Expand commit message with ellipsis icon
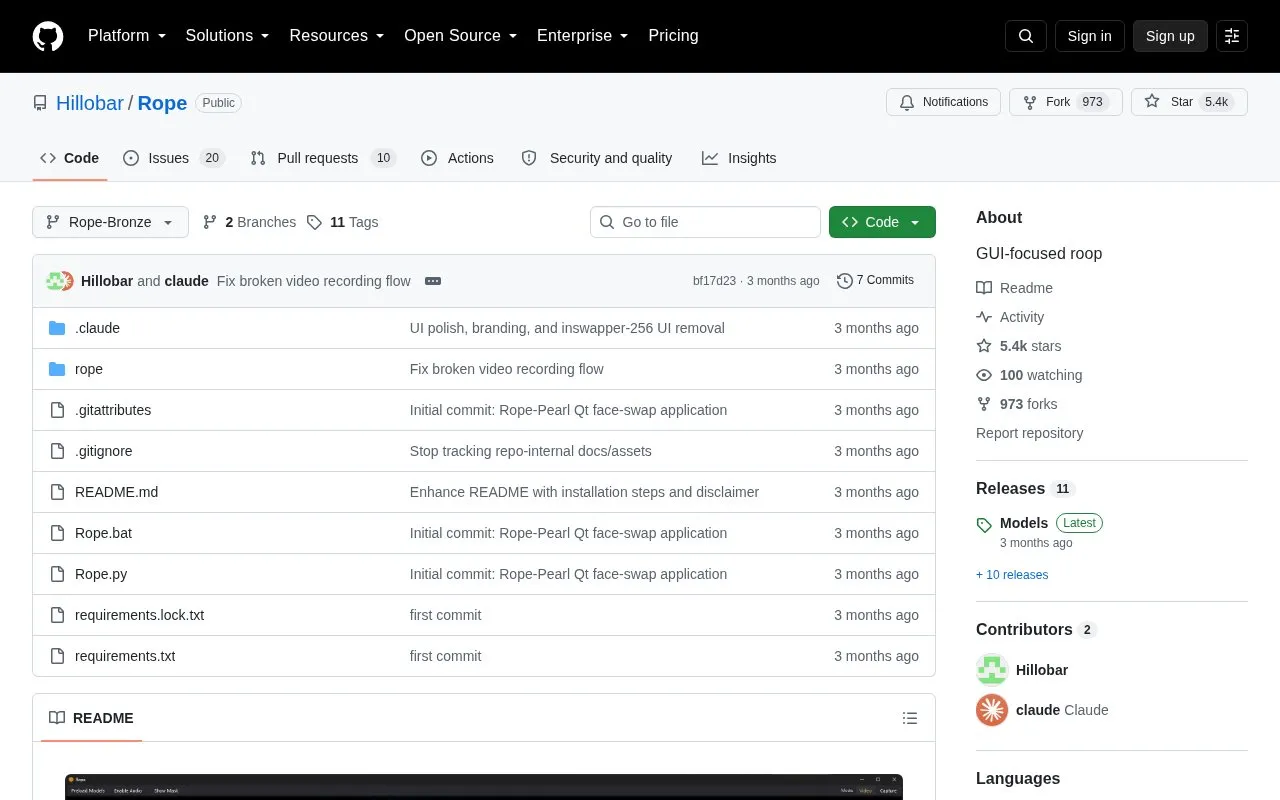 pyautogui.click(x=433, y=281)
